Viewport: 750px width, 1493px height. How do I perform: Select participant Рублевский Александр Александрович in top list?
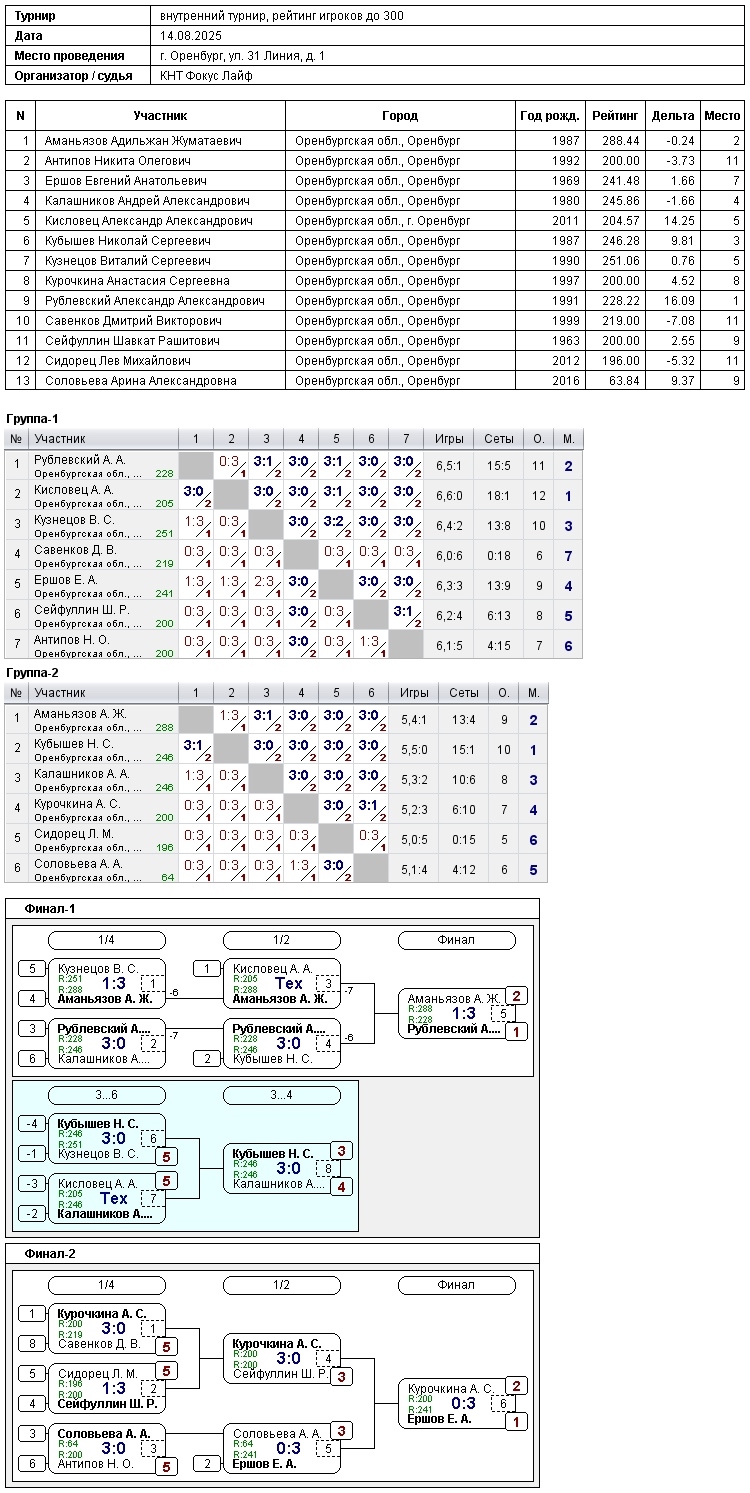click(x=154, y=301)
